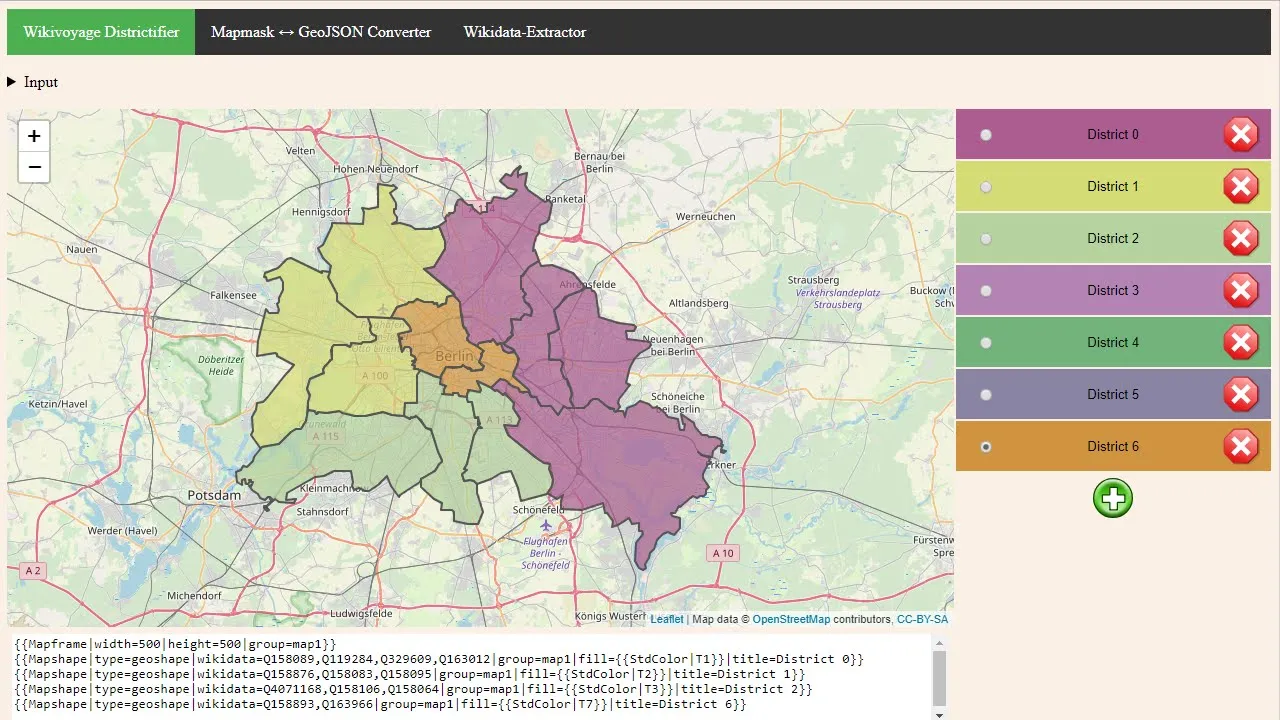Delete District 0 with its red X
The image size is (1280, 720).
click(x=1241, y=134)
